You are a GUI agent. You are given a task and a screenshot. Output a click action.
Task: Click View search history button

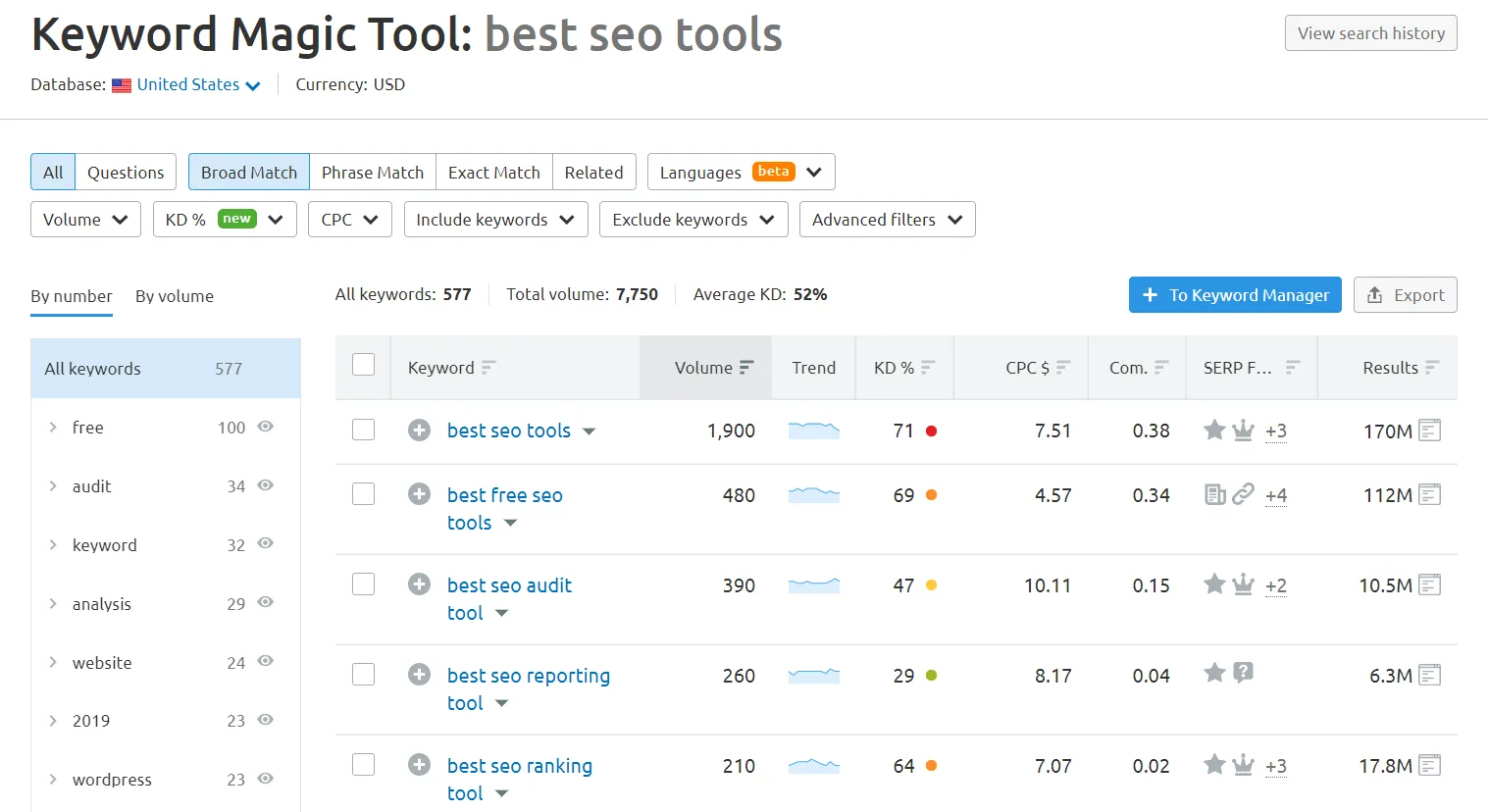pyautogui.click(x=1371, y=33)
